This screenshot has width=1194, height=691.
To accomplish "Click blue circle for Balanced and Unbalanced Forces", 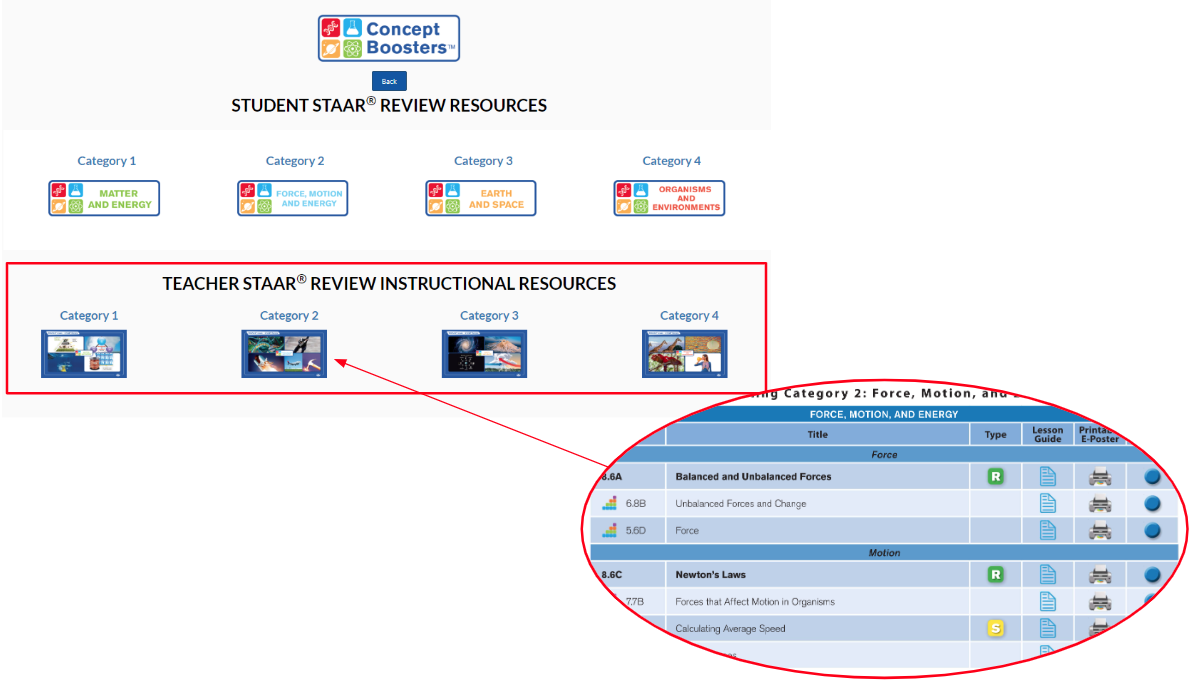I will pyautogui.click(x=1152, y=477).
